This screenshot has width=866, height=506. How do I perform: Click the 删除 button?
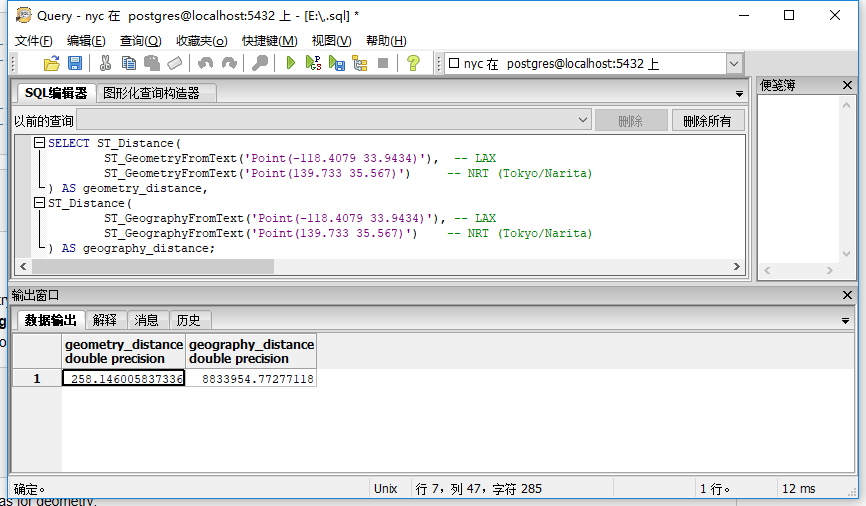point(631,120)
